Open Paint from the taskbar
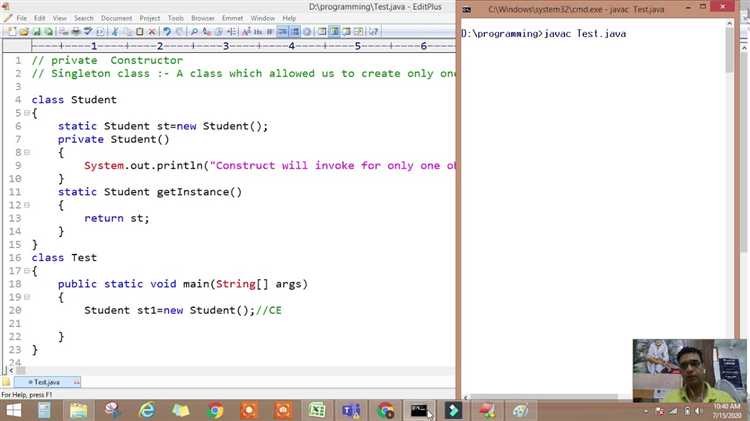This screenshot has width=750, height=421. coord(521,410)
